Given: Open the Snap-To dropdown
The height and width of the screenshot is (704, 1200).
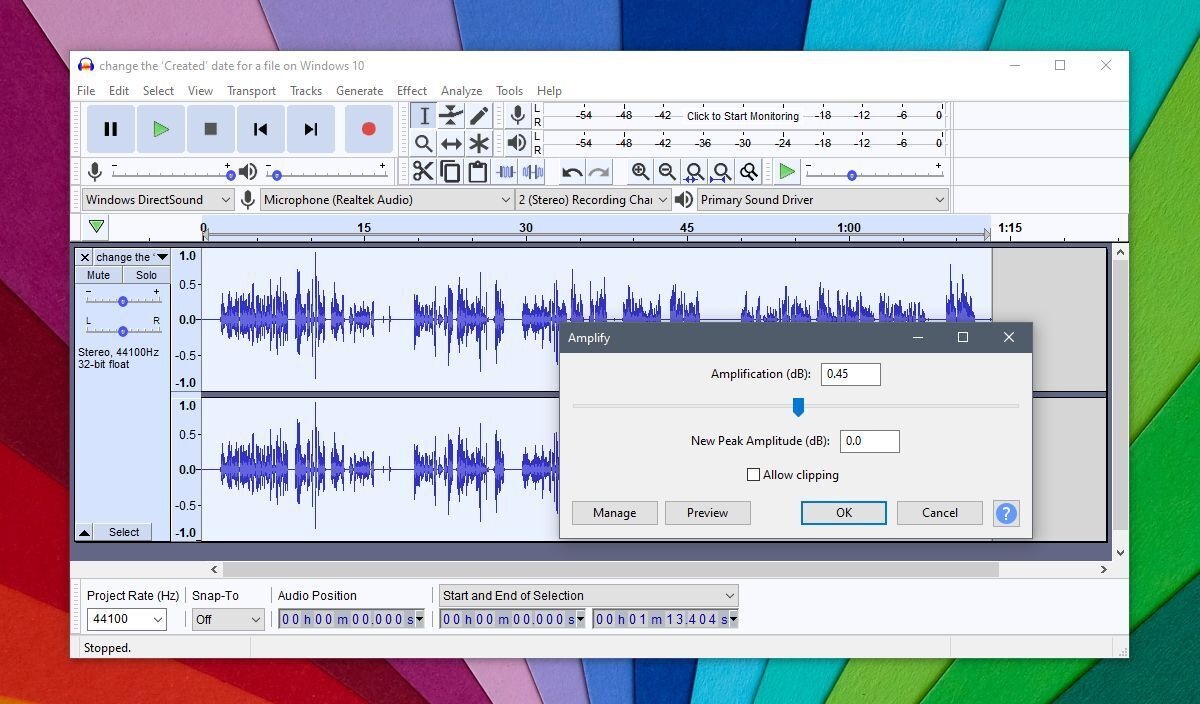Looking at the screenshot, I should coord(228,620).
